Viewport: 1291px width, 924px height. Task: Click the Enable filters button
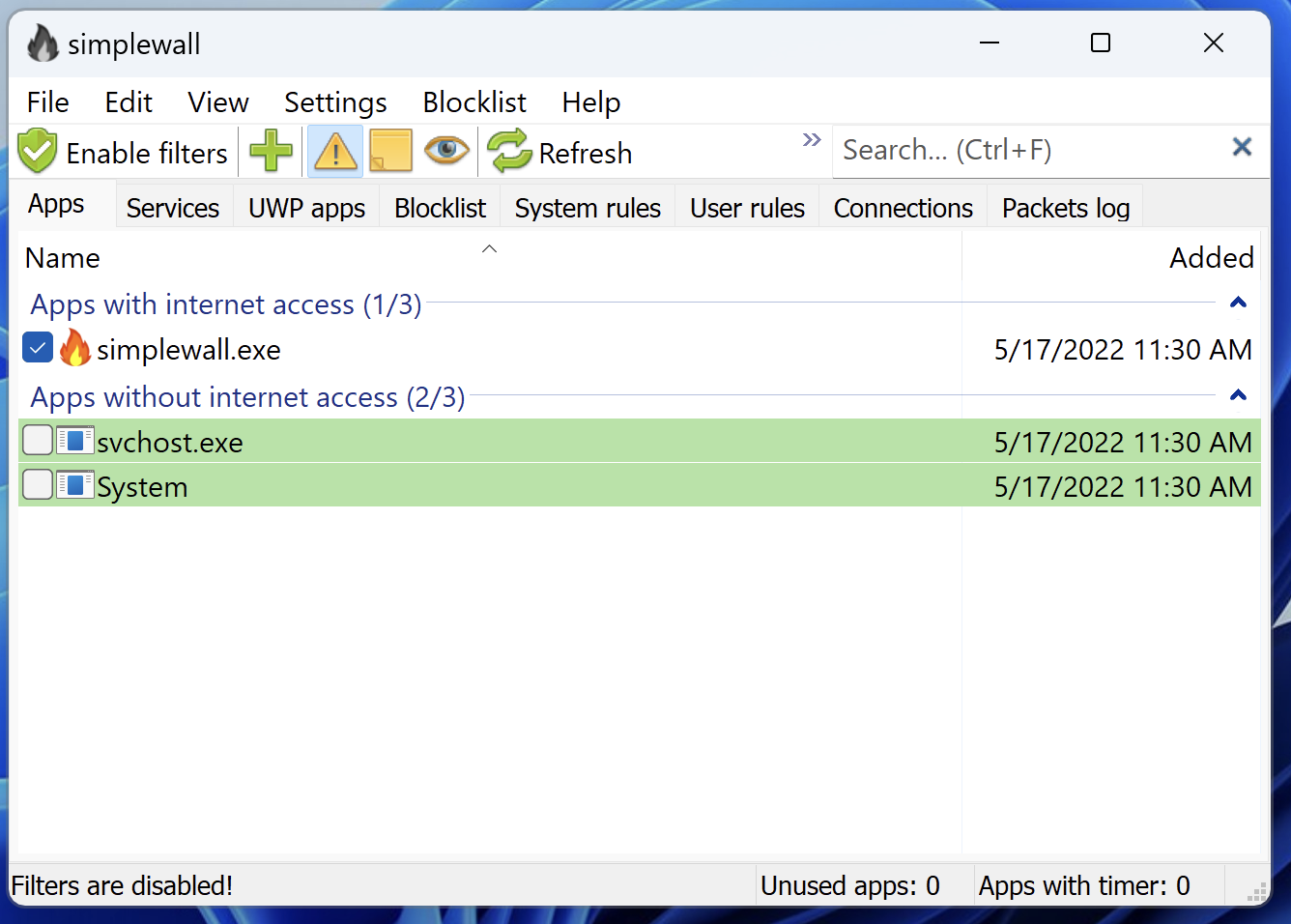click(123, 152)
